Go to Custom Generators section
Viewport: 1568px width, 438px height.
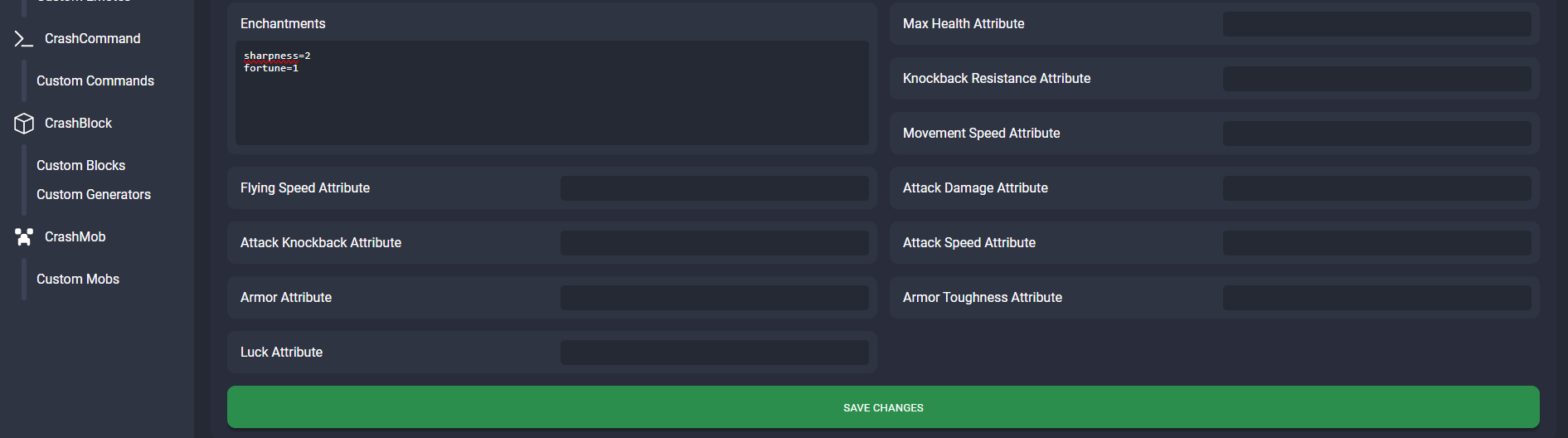click(94, 195)
